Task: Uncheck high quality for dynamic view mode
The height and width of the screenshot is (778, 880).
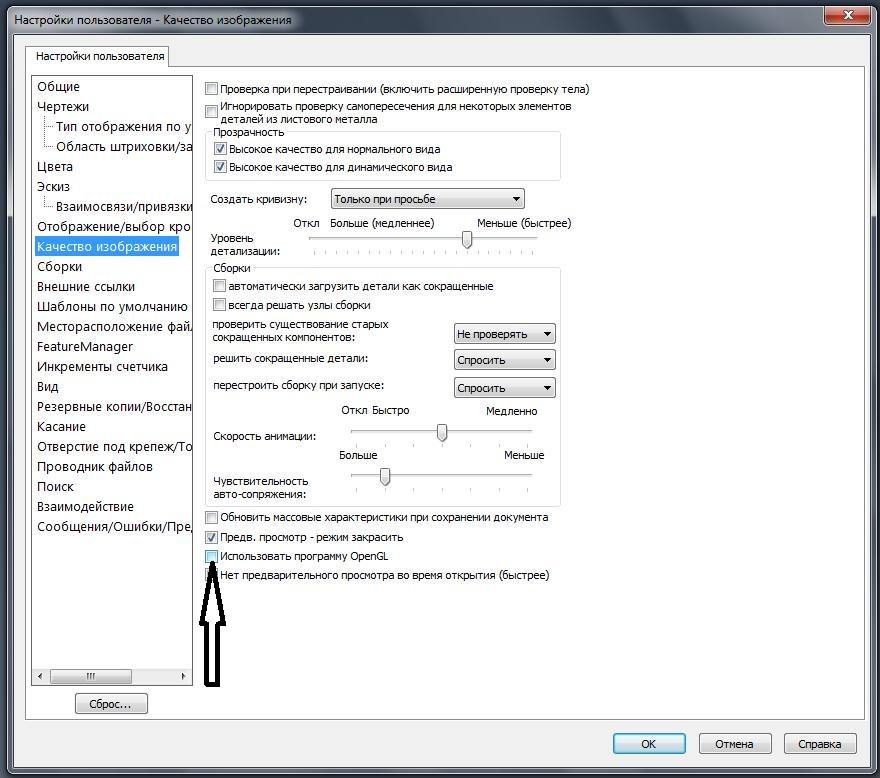Action: 221,167
